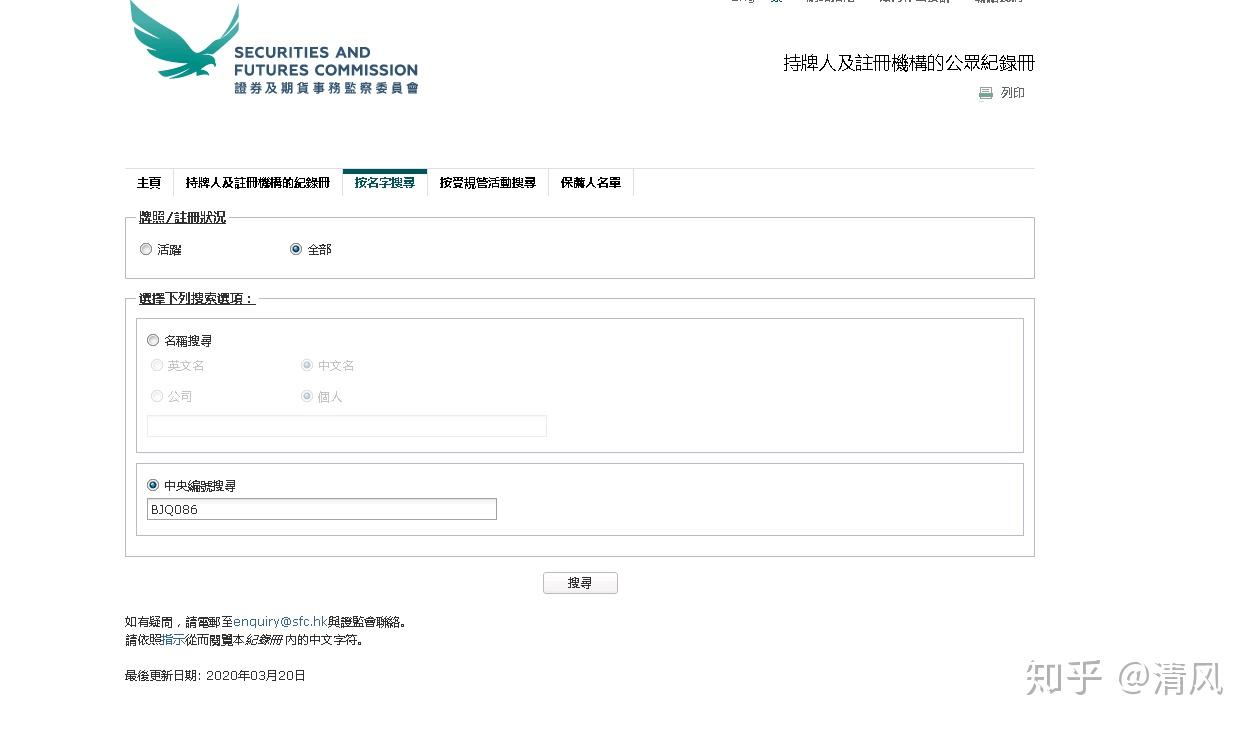Click the empty name search input field
This screenshot has height=729, width=1254.
point(346,426)
